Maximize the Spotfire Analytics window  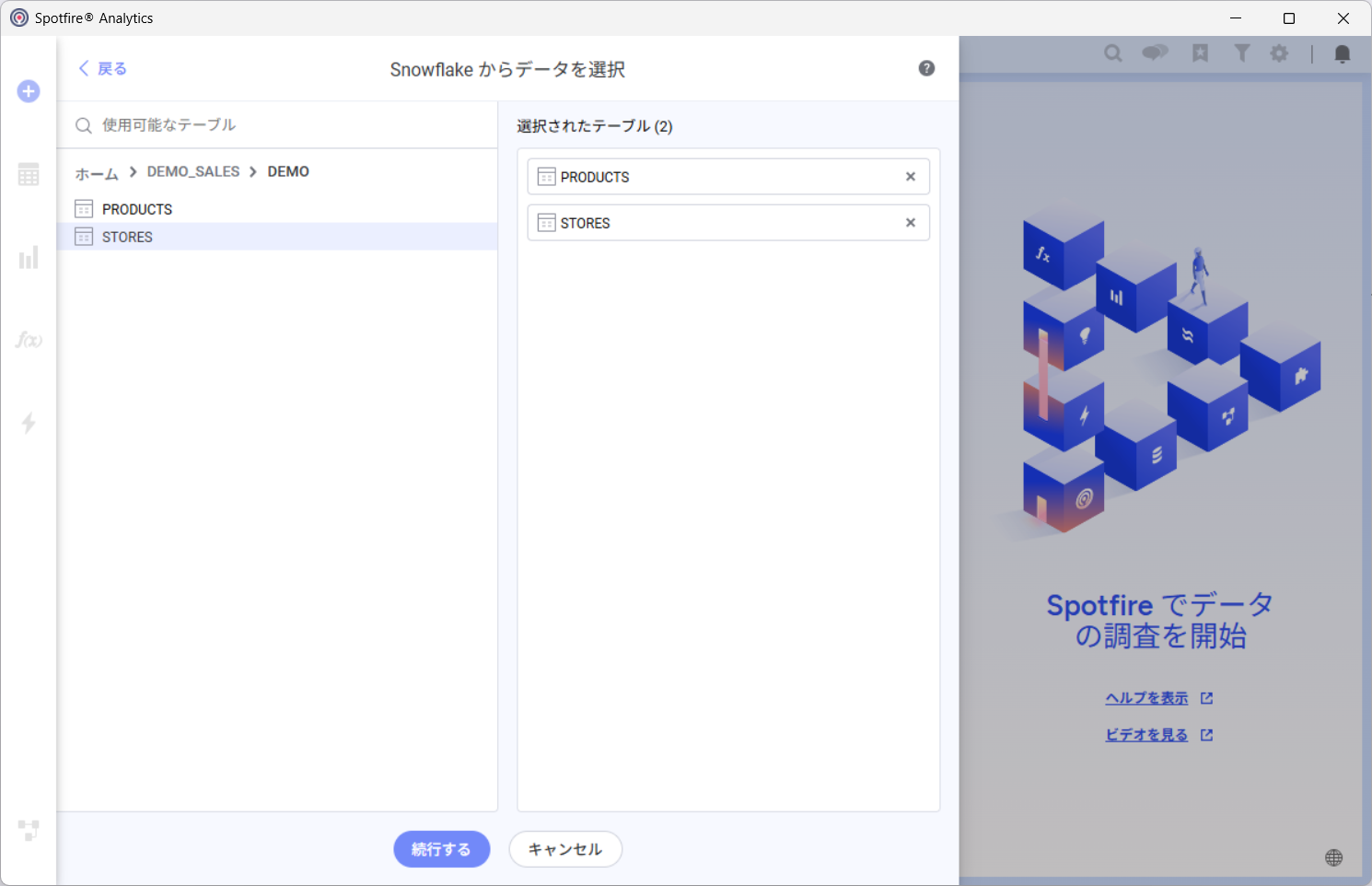pos(1289,17)
